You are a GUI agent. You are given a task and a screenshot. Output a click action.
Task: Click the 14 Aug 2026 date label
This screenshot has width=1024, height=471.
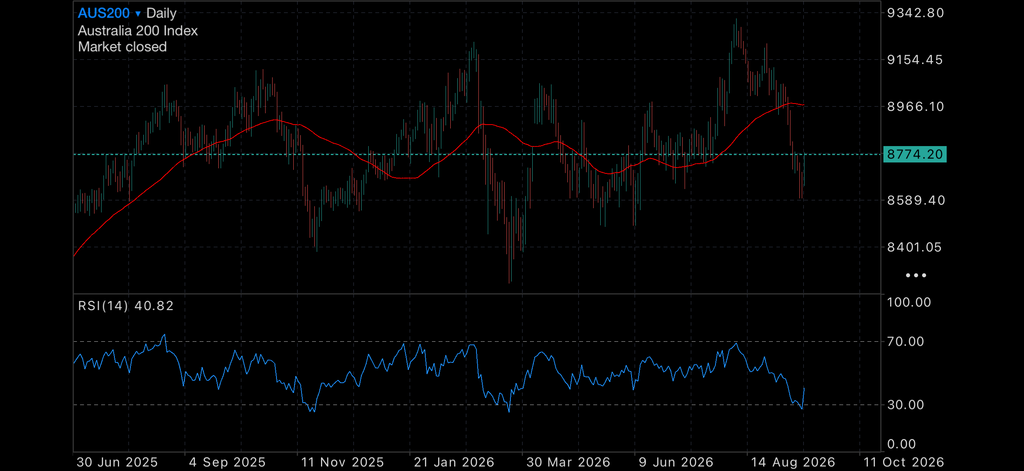point(793,462)
